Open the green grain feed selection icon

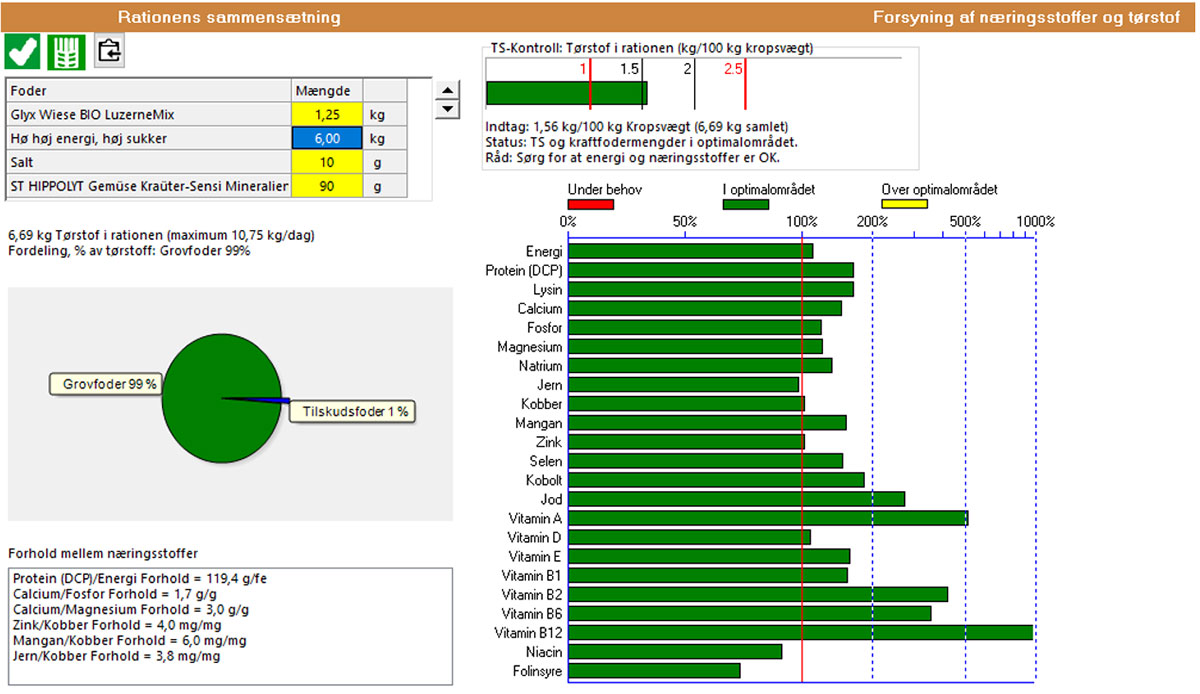64,51
